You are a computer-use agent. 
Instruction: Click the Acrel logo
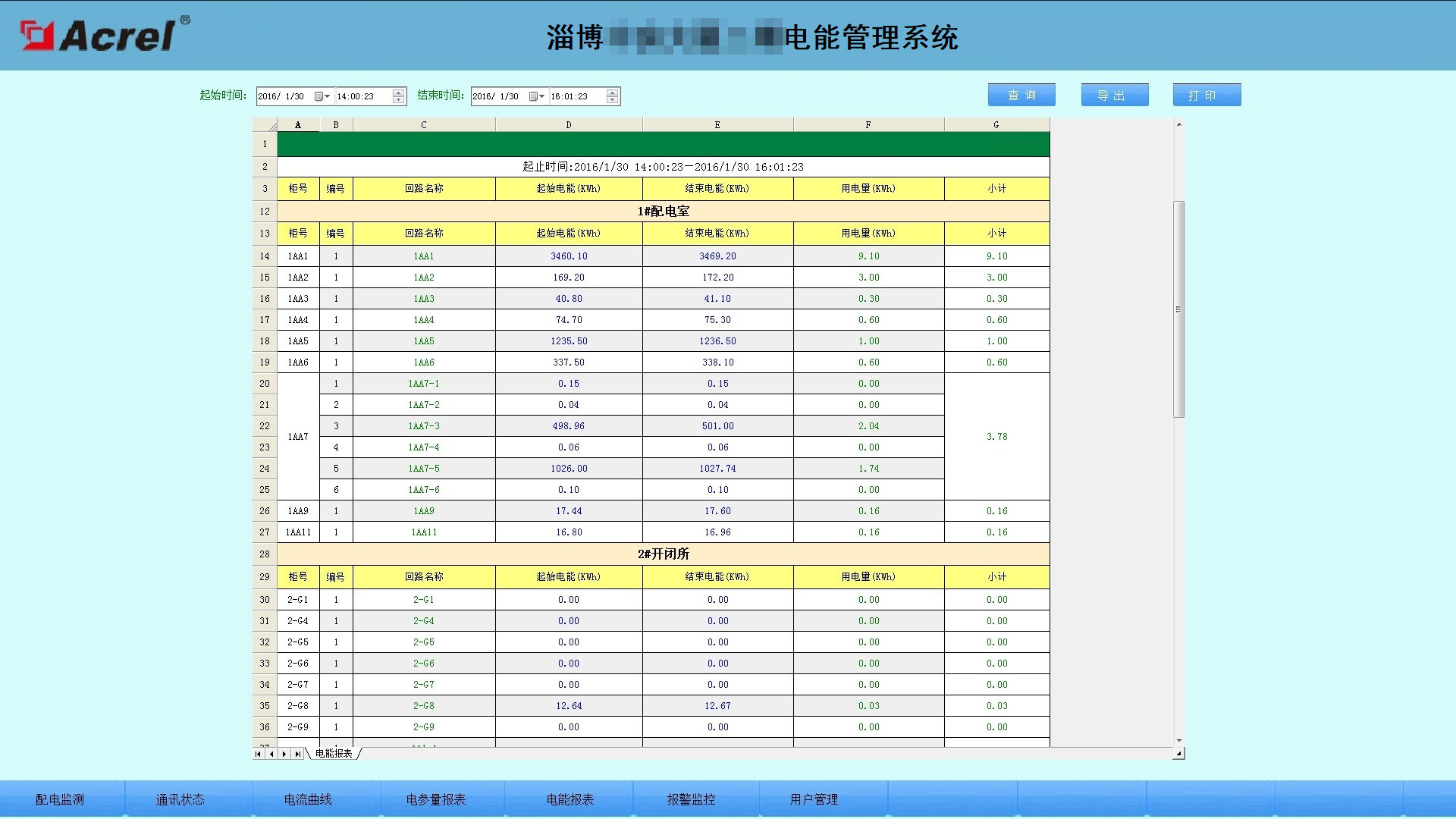[x=105, y=35]
